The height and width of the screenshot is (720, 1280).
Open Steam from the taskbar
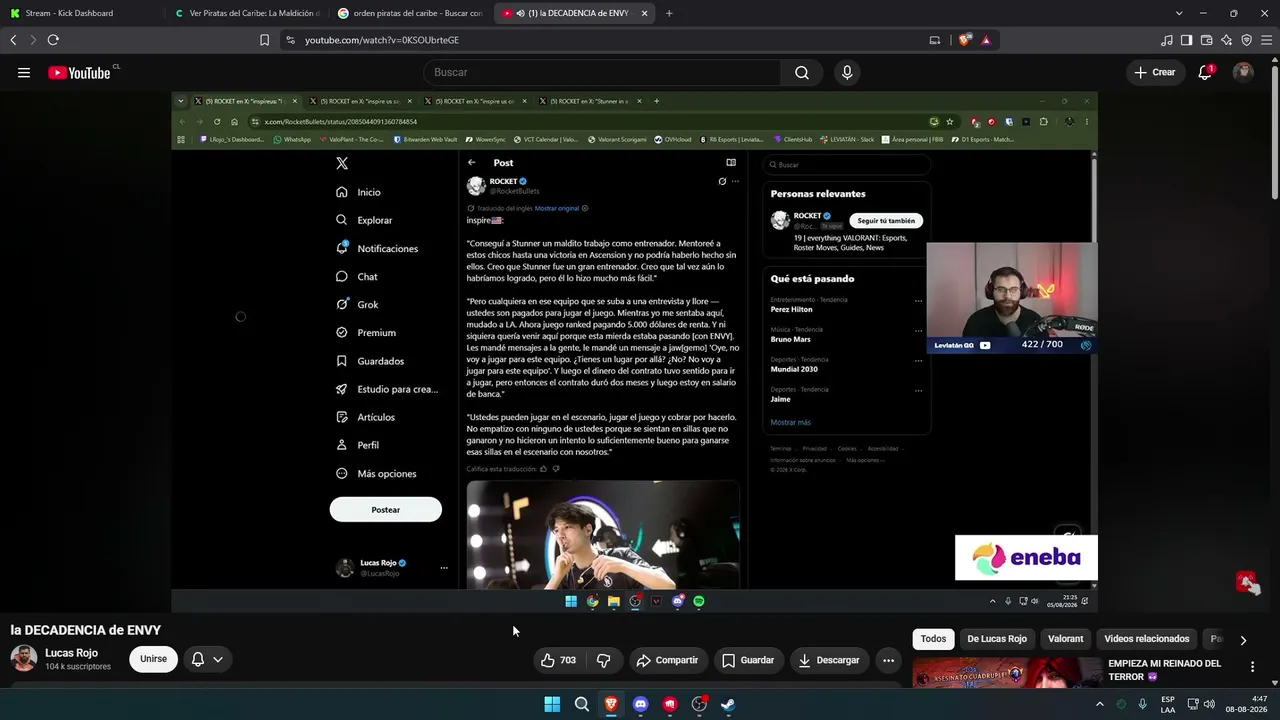[729, 704]
